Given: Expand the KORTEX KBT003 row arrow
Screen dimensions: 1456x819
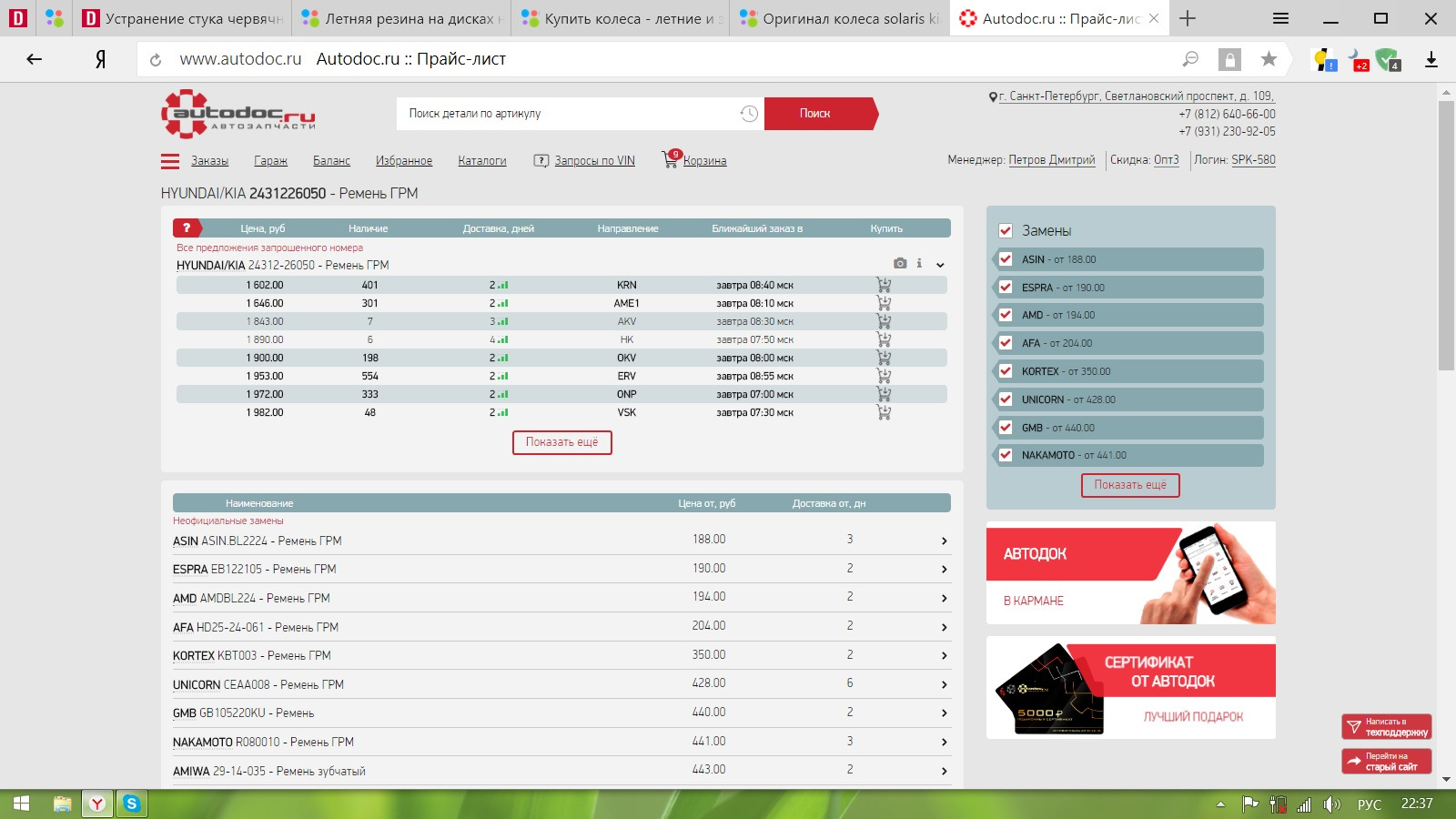Looking at the screenshot, I should [944, 656].
